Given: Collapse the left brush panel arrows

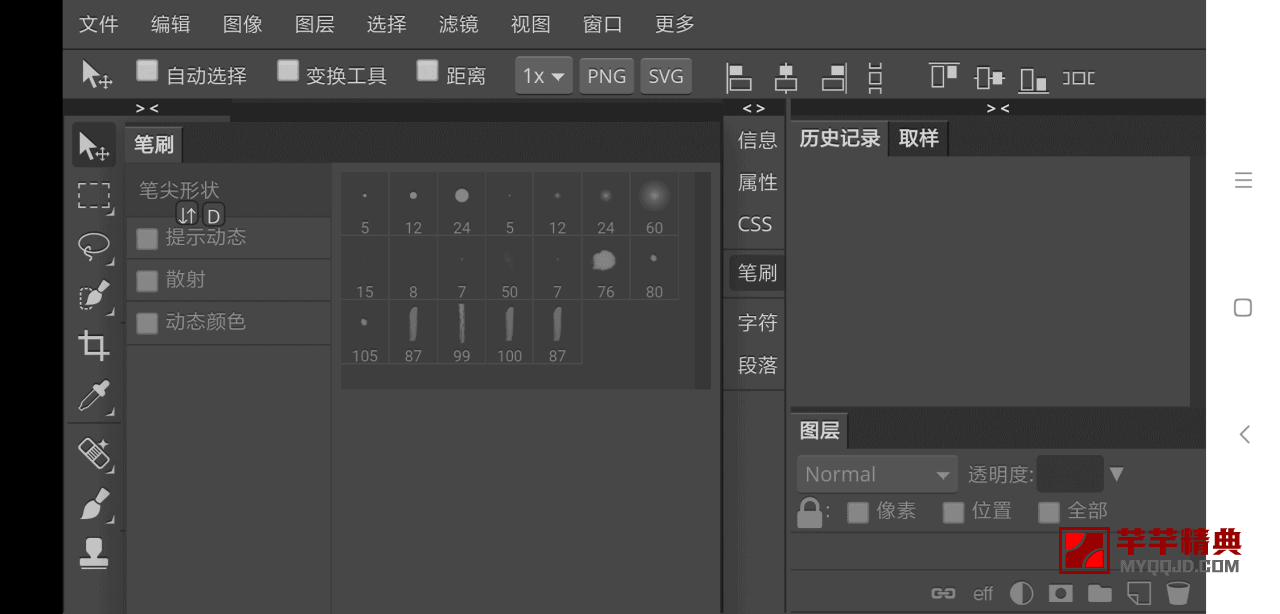Looking at the screenshot, I should pyautogui.click(x=147, y=108).
